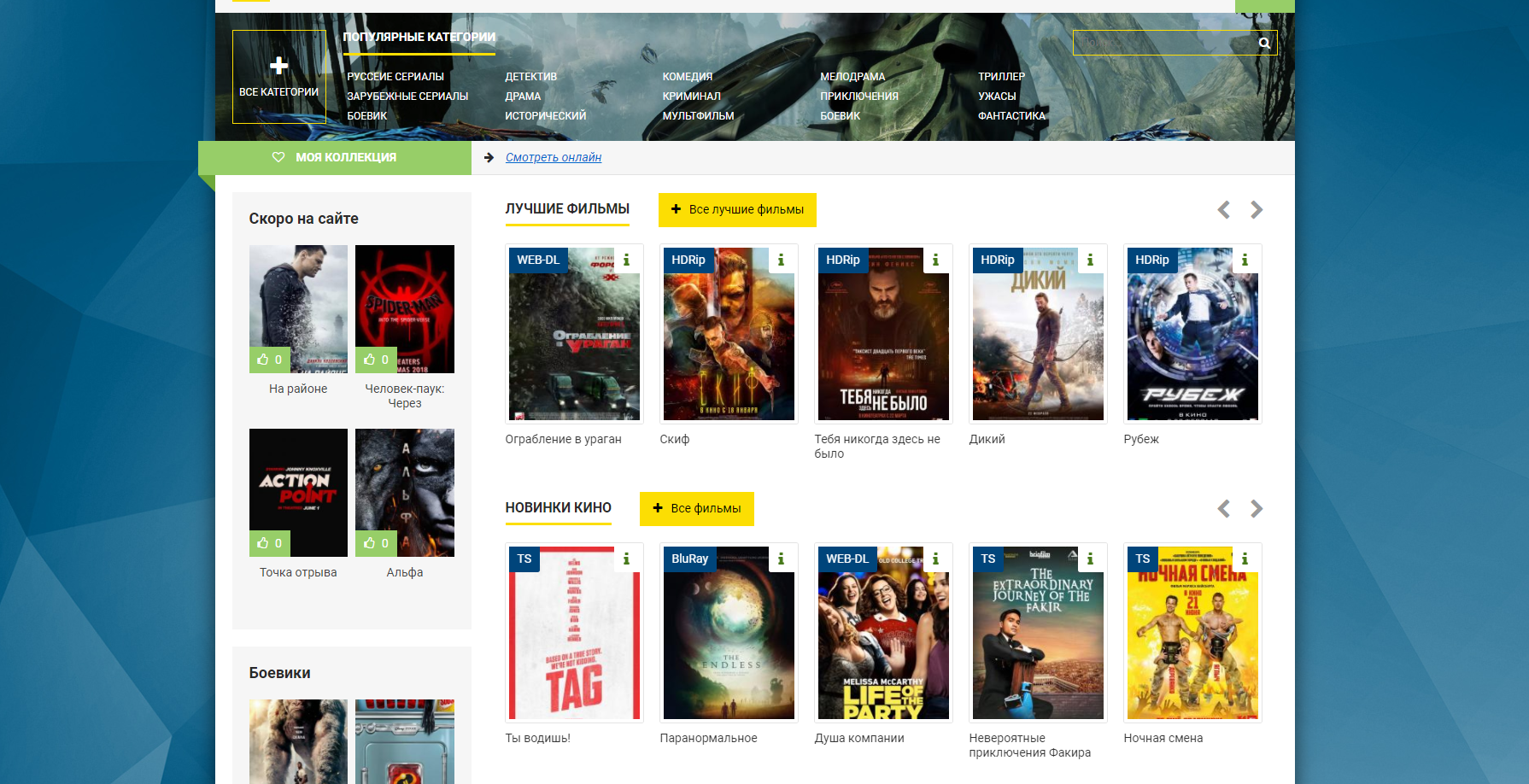The width and height of the screenshot is (1529, 784).
Task: Click the Паранормальное title text
Action: click(708, 738)
